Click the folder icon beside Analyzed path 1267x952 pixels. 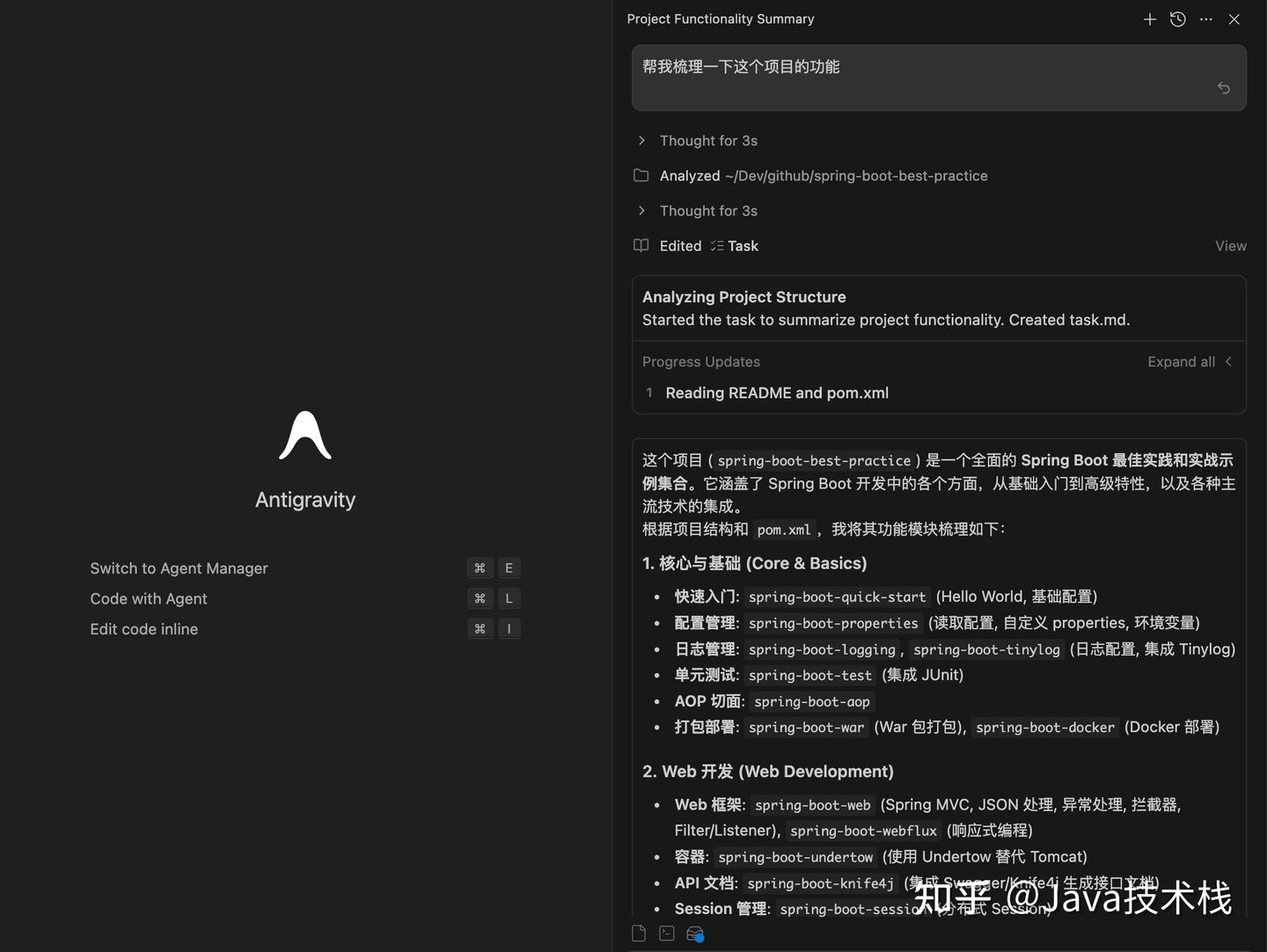coord(641,175)
